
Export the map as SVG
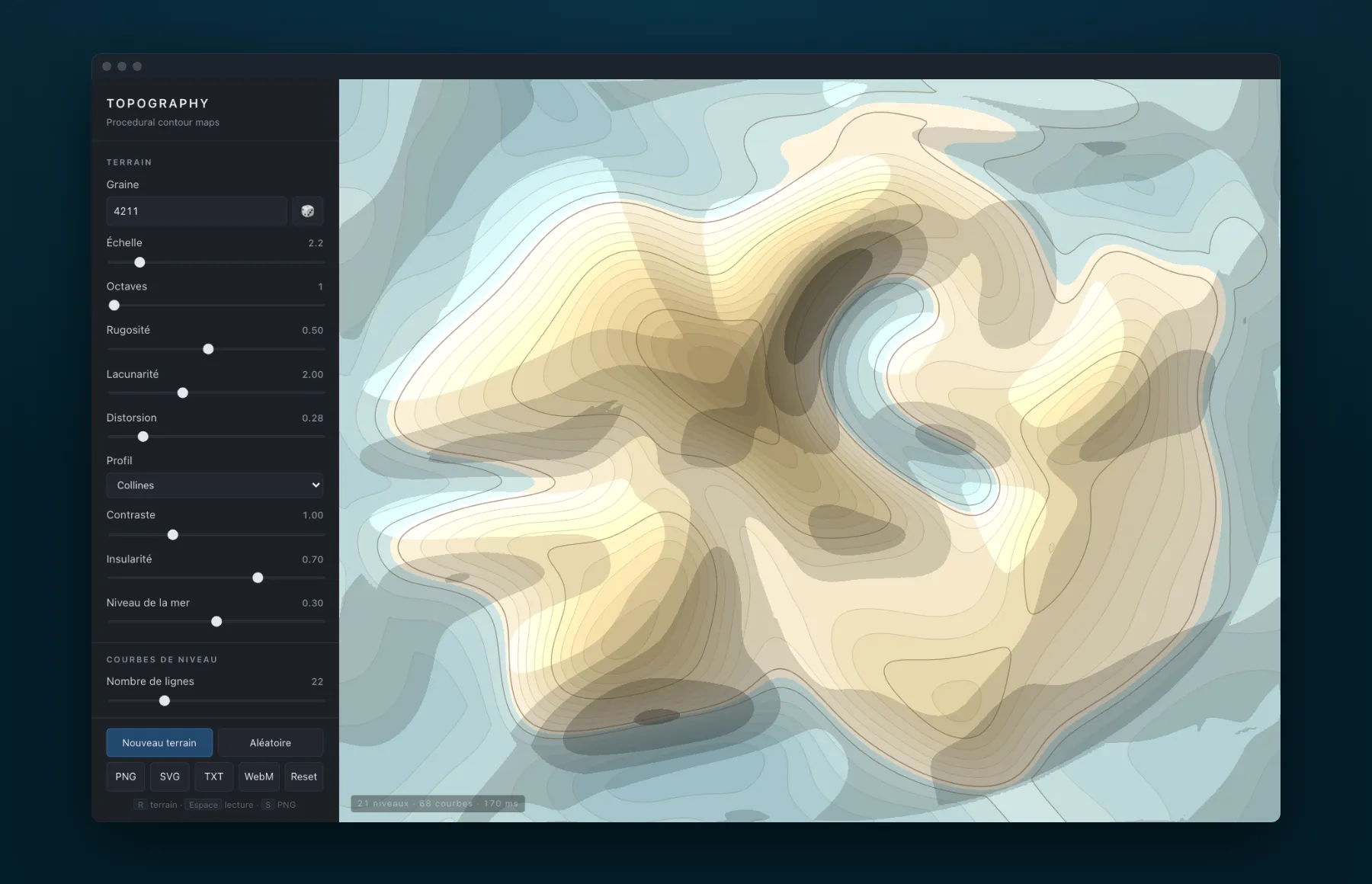[x=170, y=777]
